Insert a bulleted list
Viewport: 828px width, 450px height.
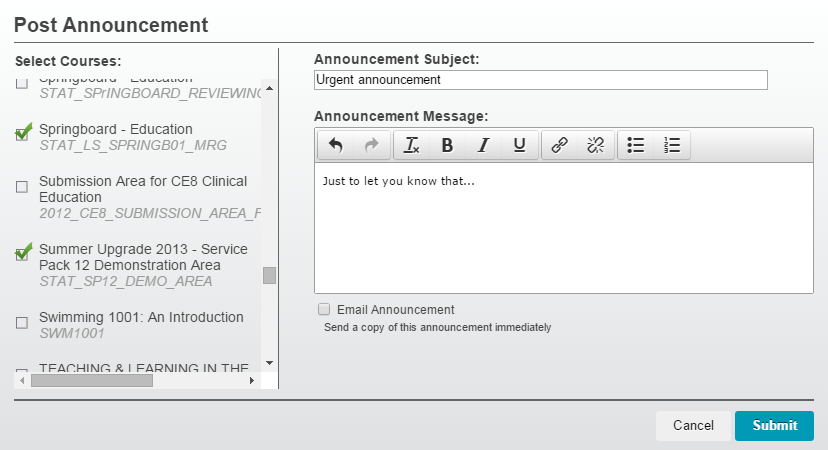pyautogui.click(x=636, y=145)
